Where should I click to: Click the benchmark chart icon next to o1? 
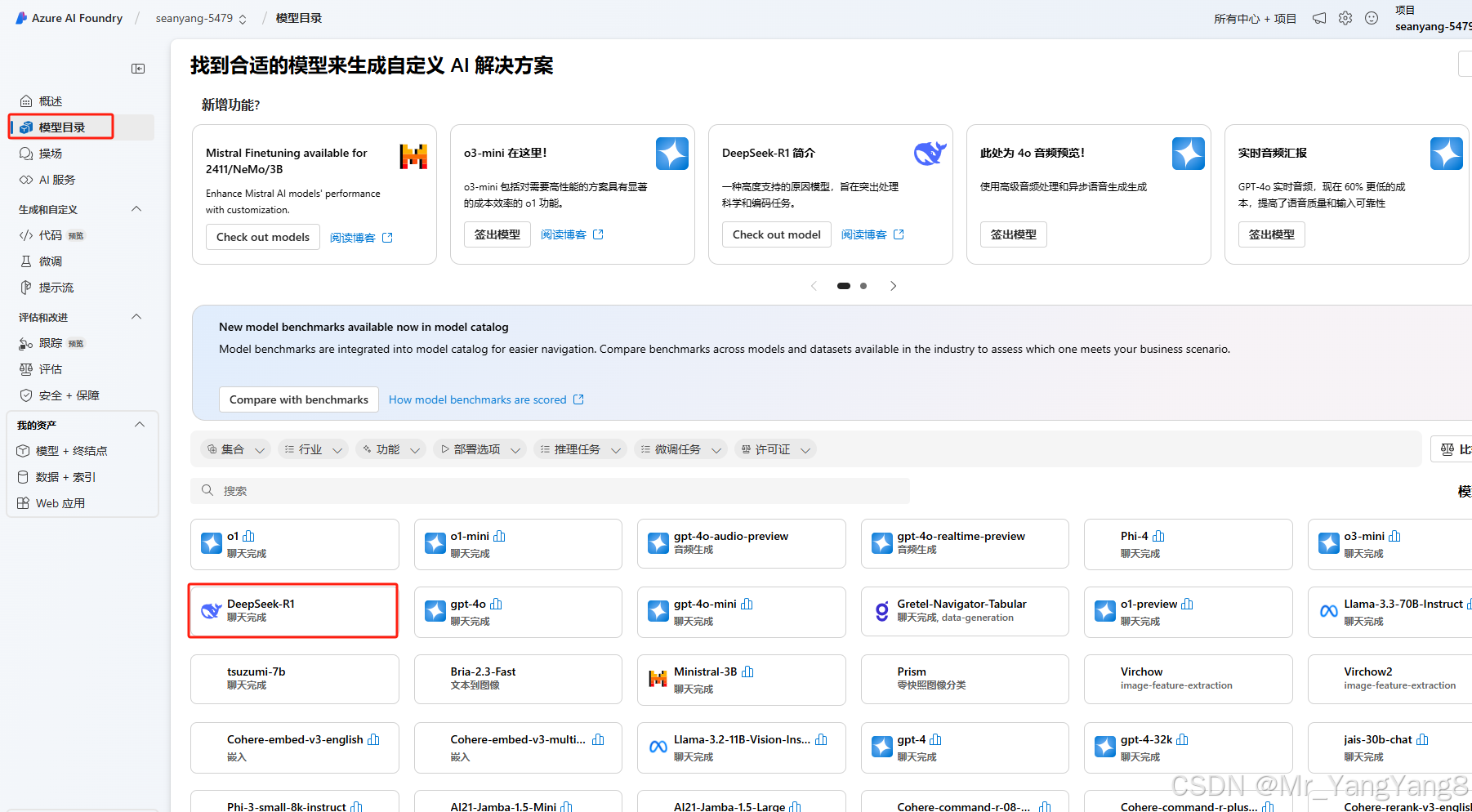[x=249, y=536]
